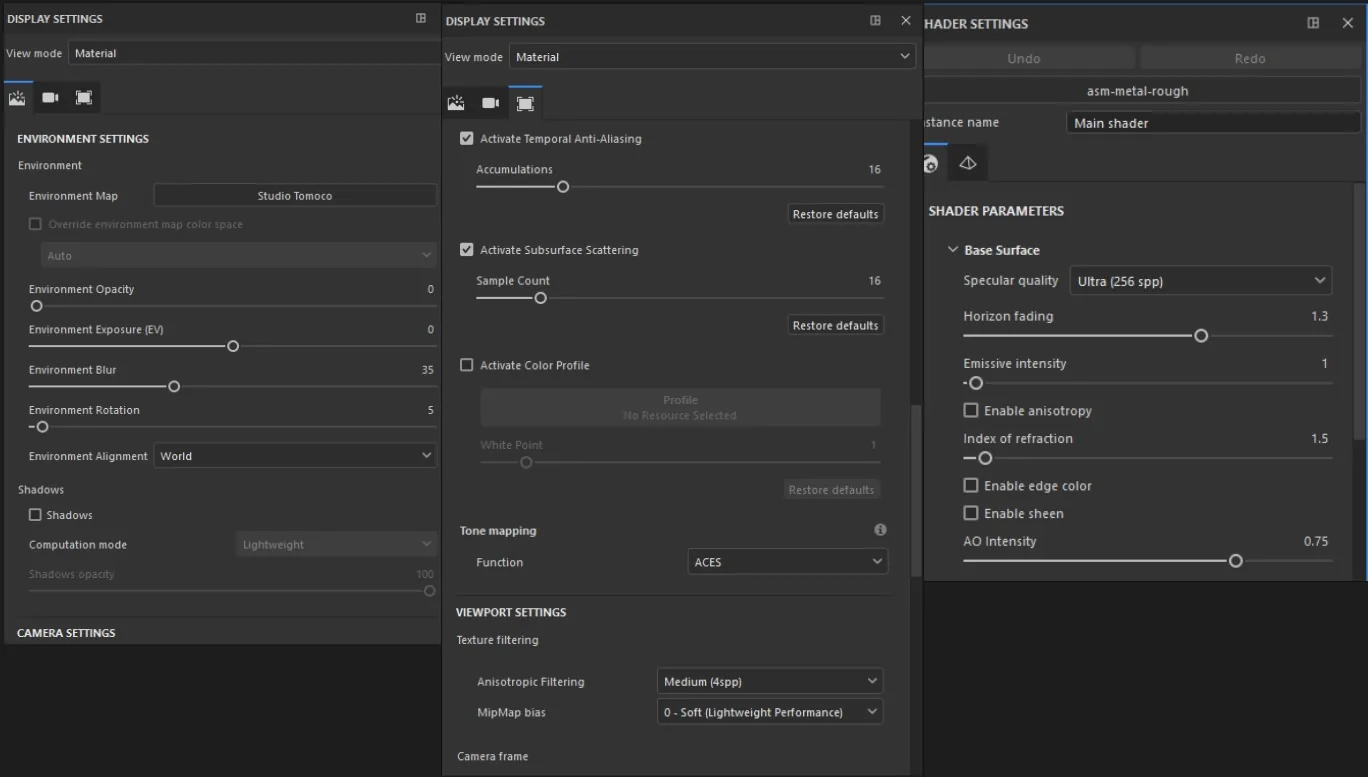Open environment tab icon in middle Display Settings

[456, 103]
